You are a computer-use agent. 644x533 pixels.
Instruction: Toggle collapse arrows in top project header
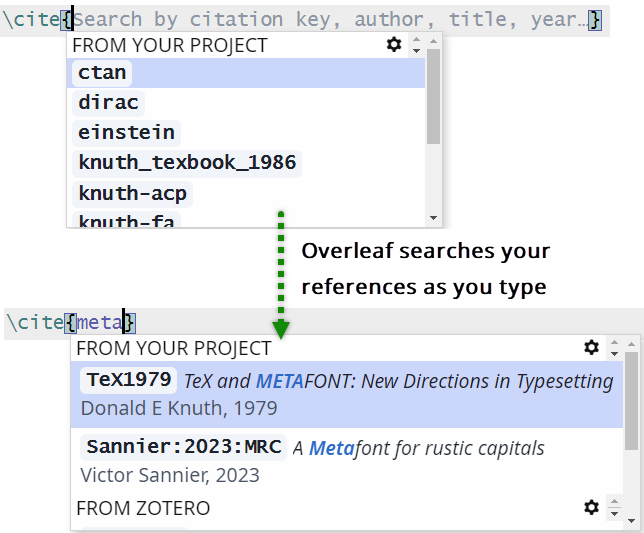(x=416, y=45)
